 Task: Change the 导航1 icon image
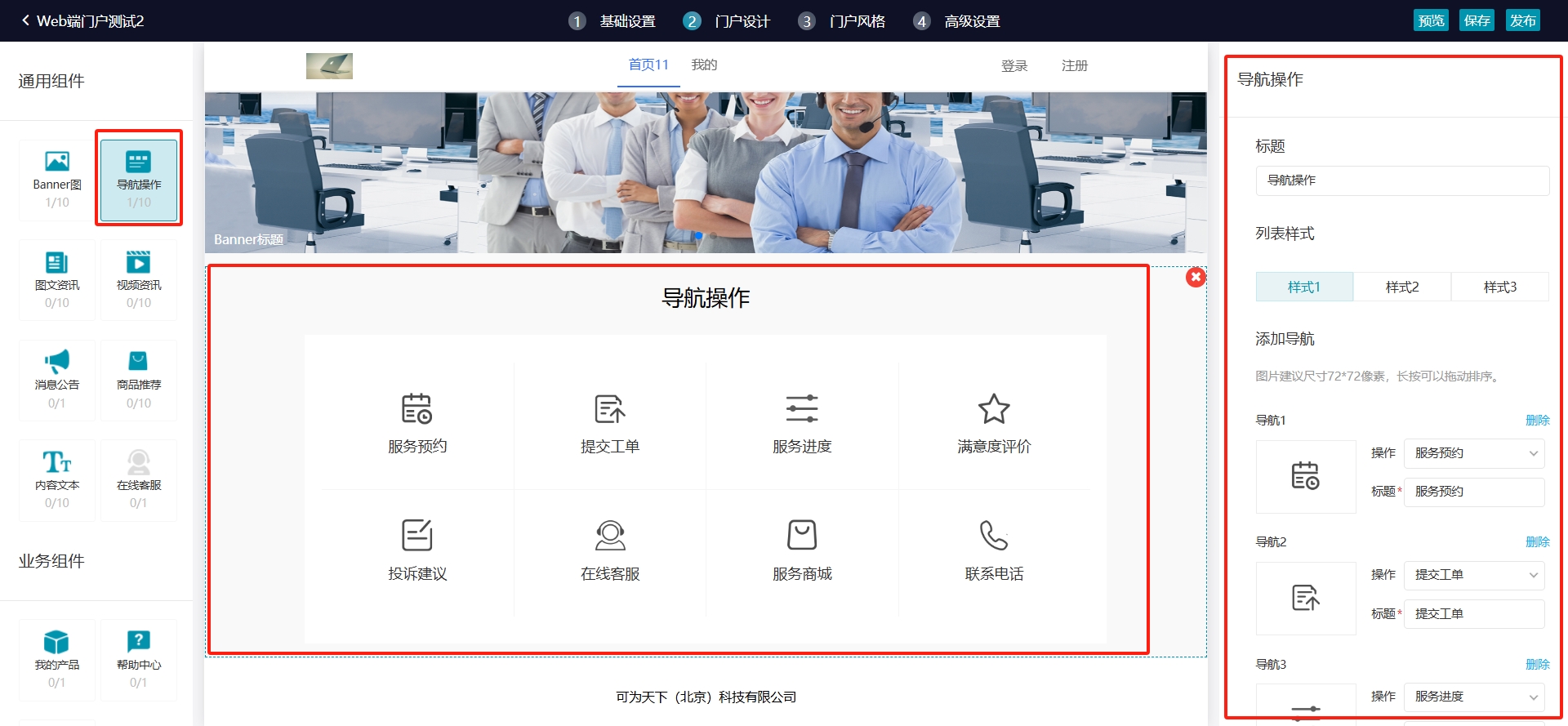tap(1306, 477)
